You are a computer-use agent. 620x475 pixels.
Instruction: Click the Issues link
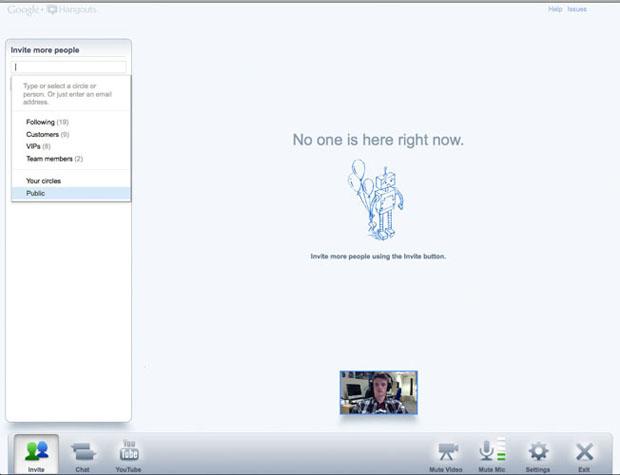pos(577,9)
